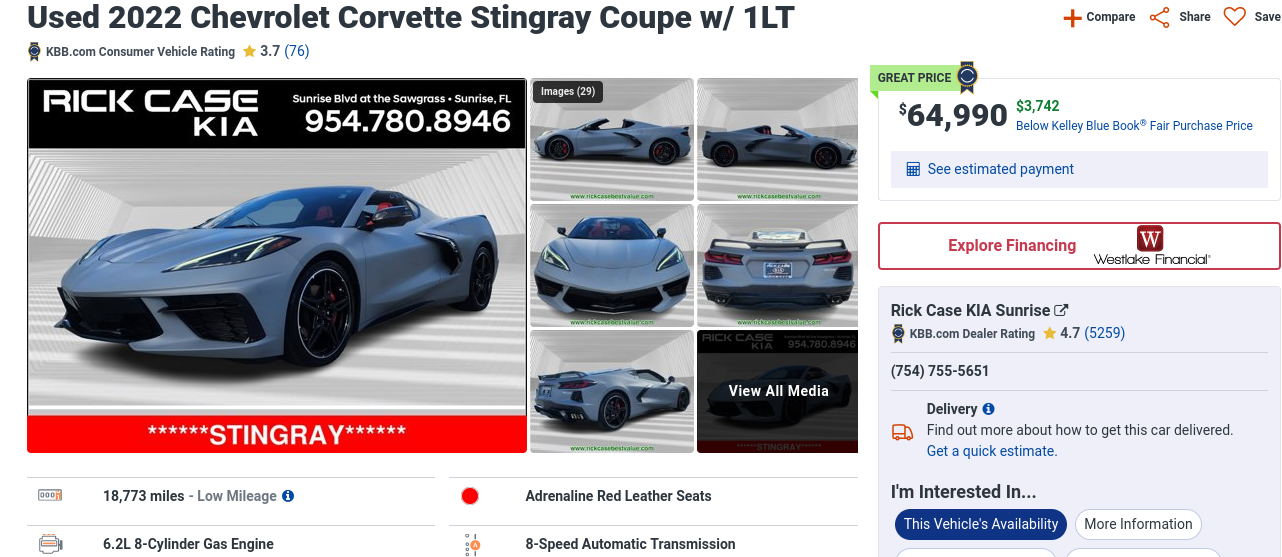Click the Delivery info icon
This screenshot has width=1282, height=557.
coord(989,409)
